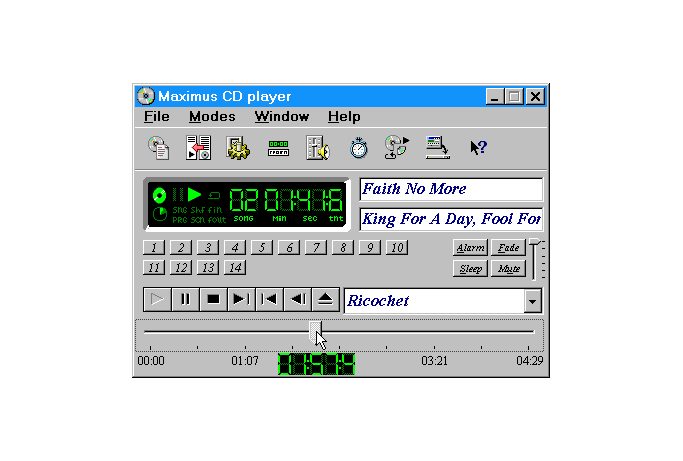Viewport: 683px width, 461px height.
Task: Minimize the Maximus CD player window
Action: (x=494, y=96)
